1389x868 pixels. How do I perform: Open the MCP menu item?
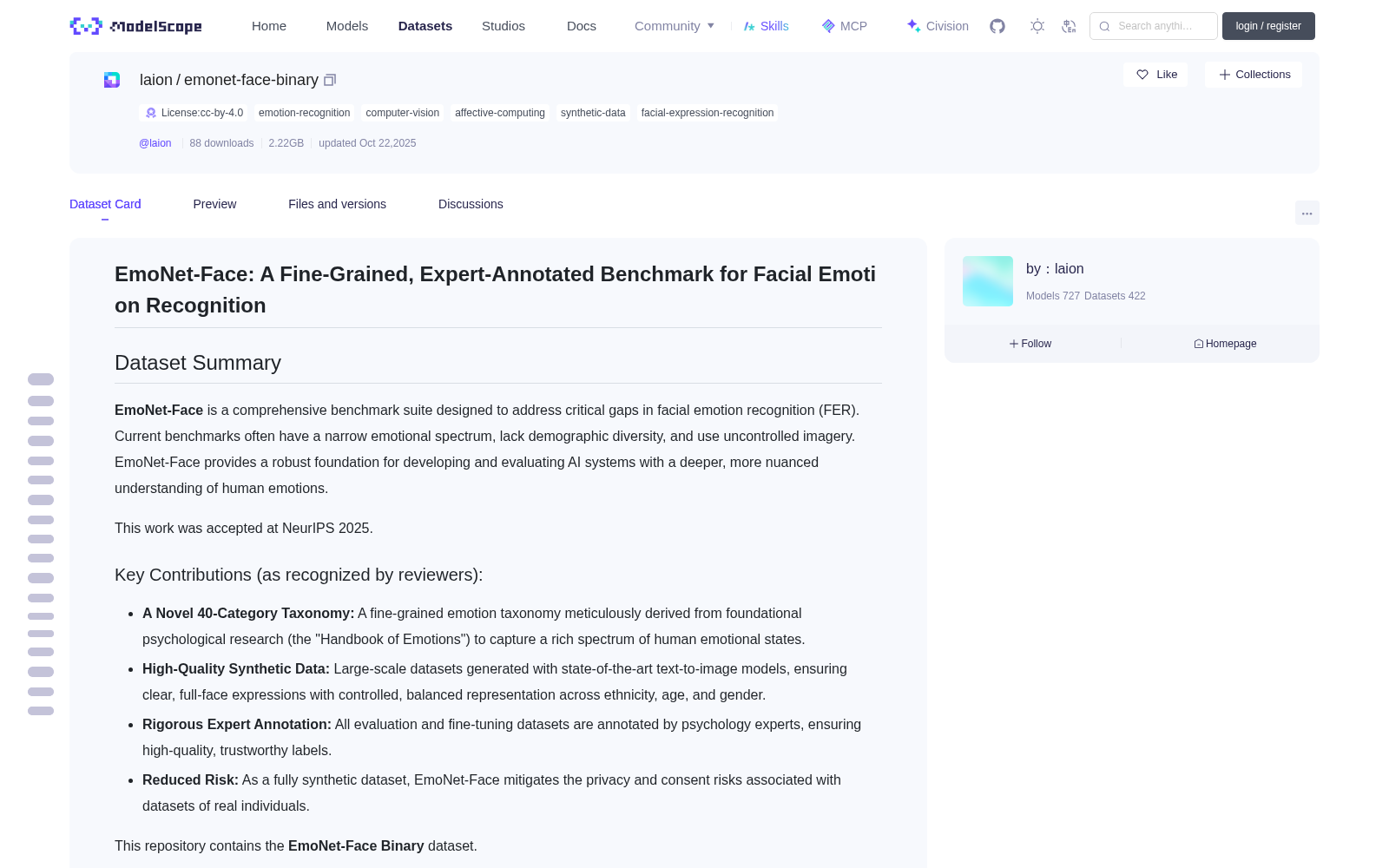click(x=845, y=26)
